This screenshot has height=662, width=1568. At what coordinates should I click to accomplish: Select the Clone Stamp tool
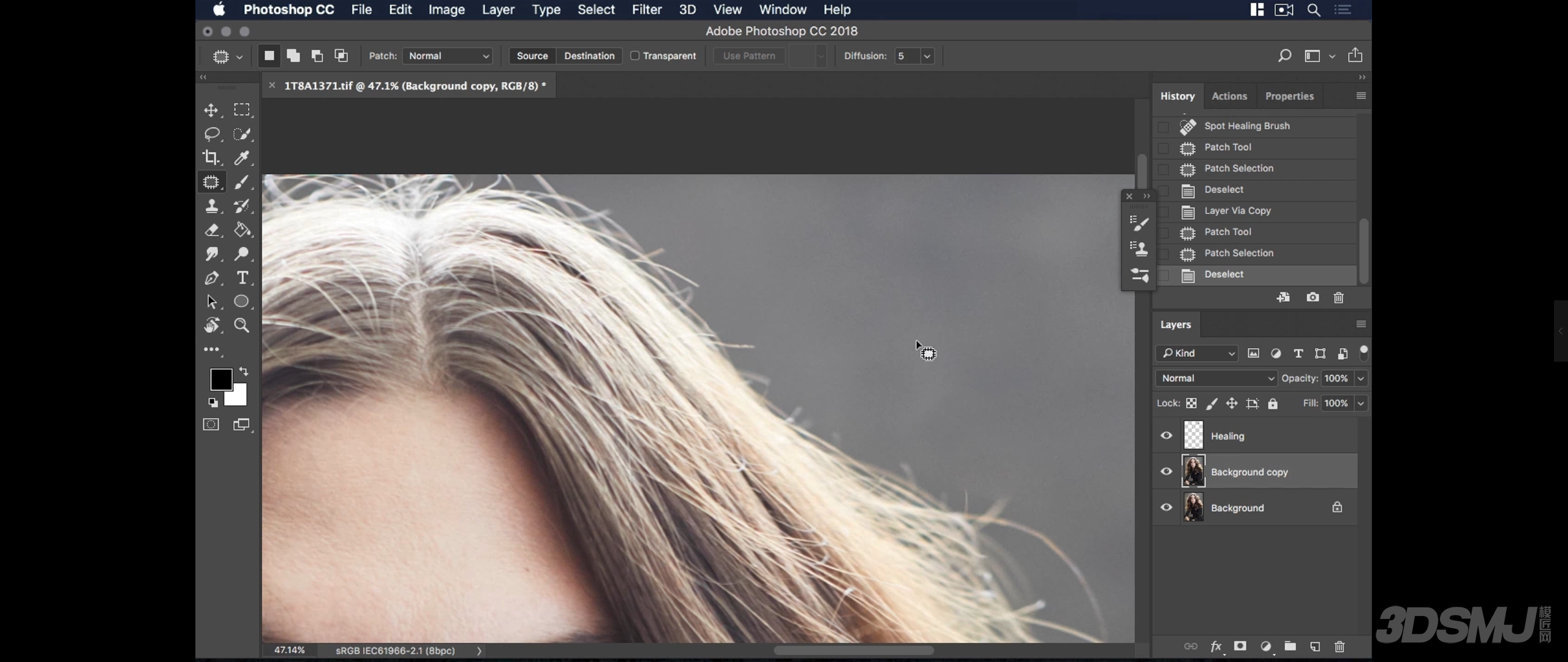211,206
